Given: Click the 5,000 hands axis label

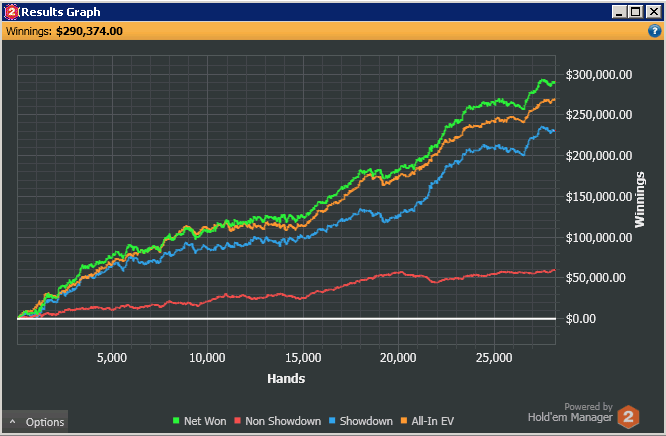Looking at the screenshot, I should pyautogui.click(x=112, y=357).
